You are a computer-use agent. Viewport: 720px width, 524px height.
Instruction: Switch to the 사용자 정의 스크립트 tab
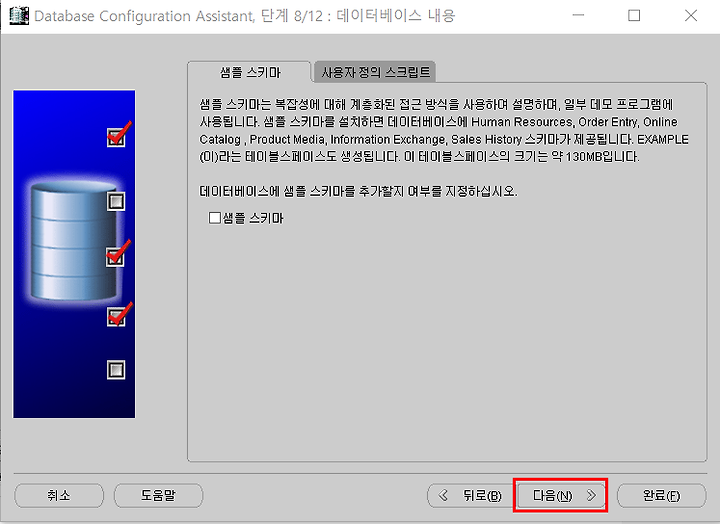(375, 72)
